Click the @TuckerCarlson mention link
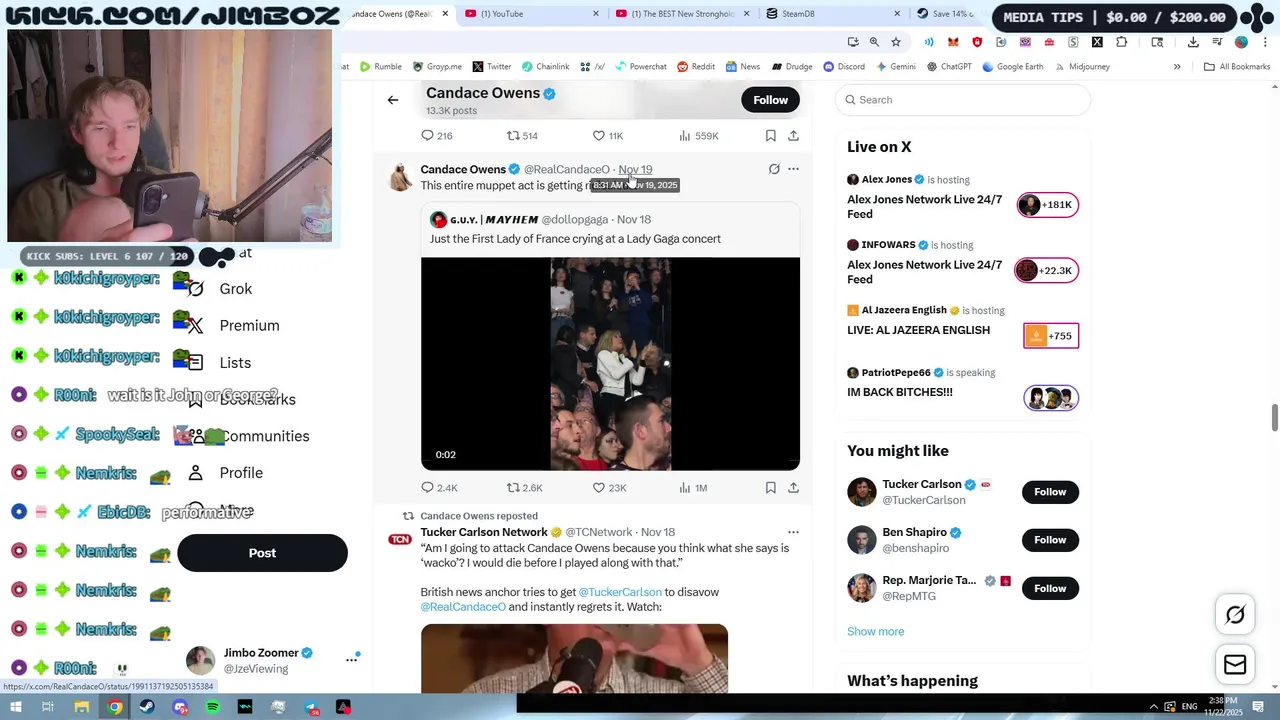The height and width of the screenshot is (720, 1280). [620, 592]
